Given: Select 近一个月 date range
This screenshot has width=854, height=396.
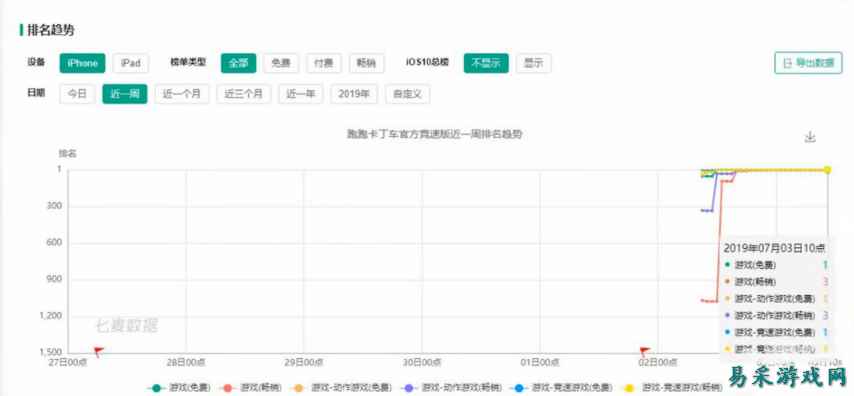Looking at the screenshot, I should pyautogui.click(x=182, y=94).
